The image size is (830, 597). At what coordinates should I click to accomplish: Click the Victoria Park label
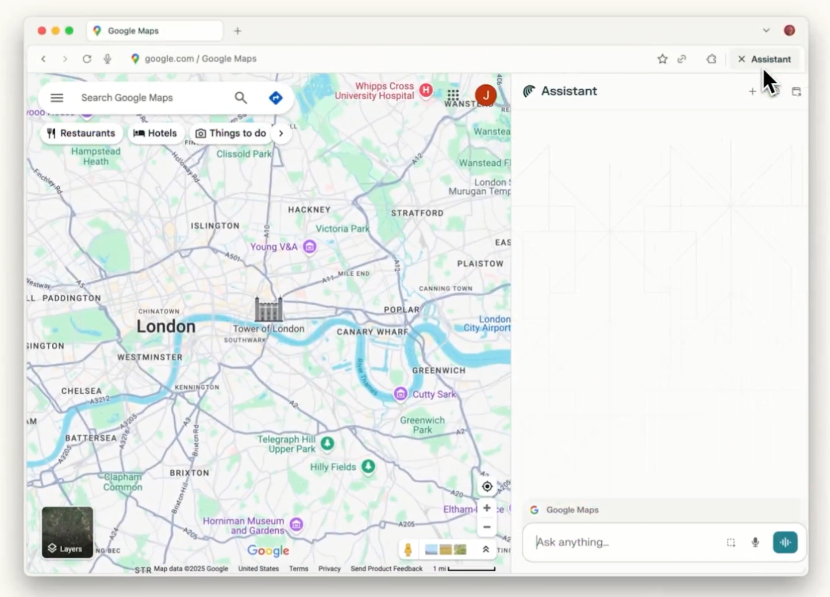pyautogui.click(x=342, y=229)
